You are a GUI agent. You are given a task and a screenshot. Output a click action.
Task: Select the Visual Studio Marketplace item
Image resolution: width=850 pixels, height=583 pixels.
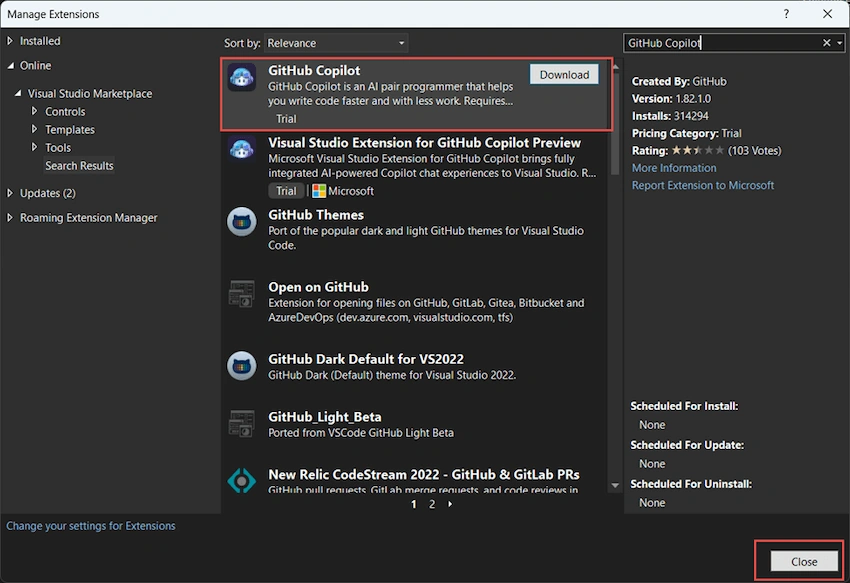(x=90, y=93)
